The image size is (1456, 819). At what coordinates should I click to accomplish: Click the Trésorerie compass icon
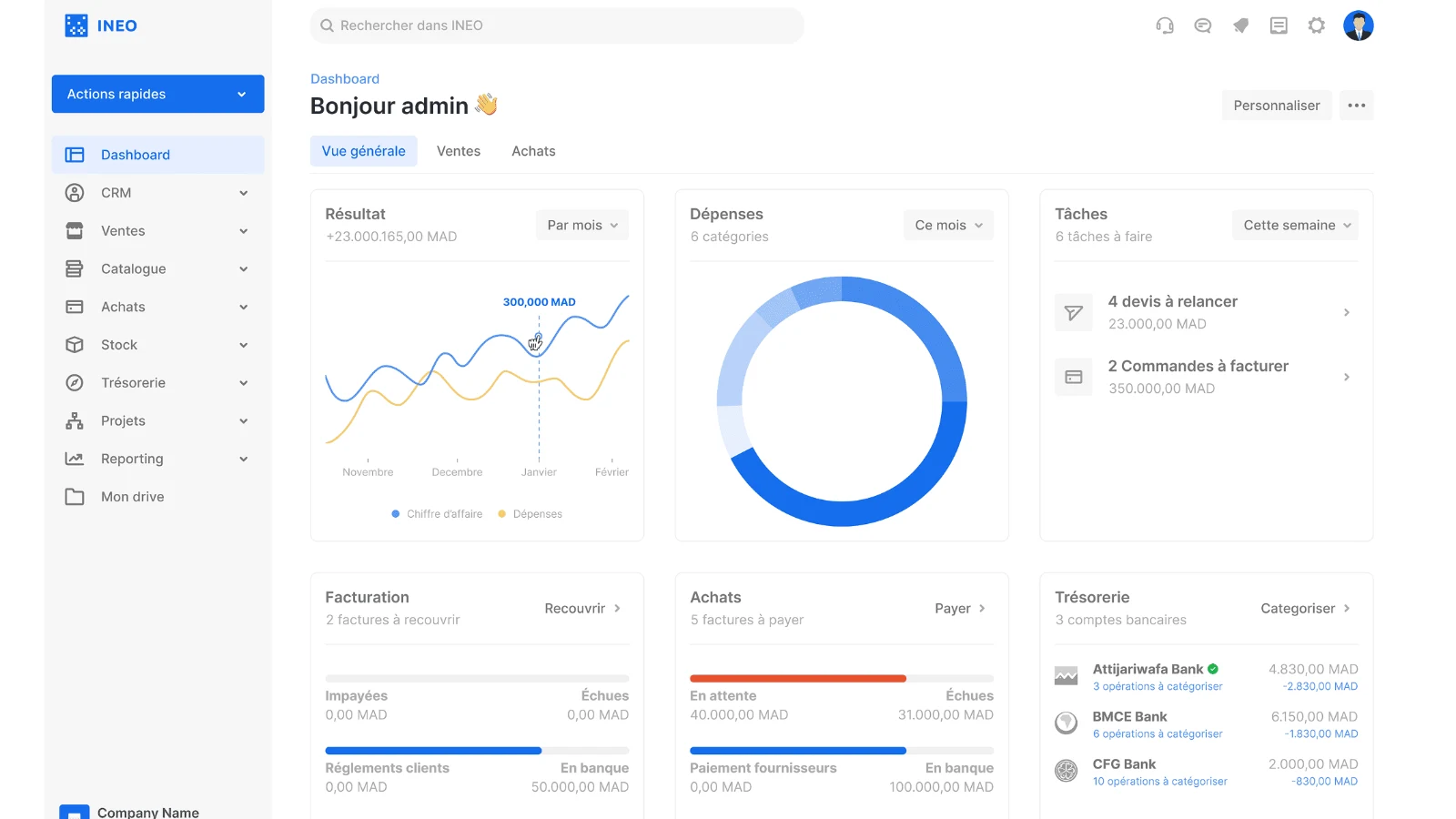tap(75, 383)
